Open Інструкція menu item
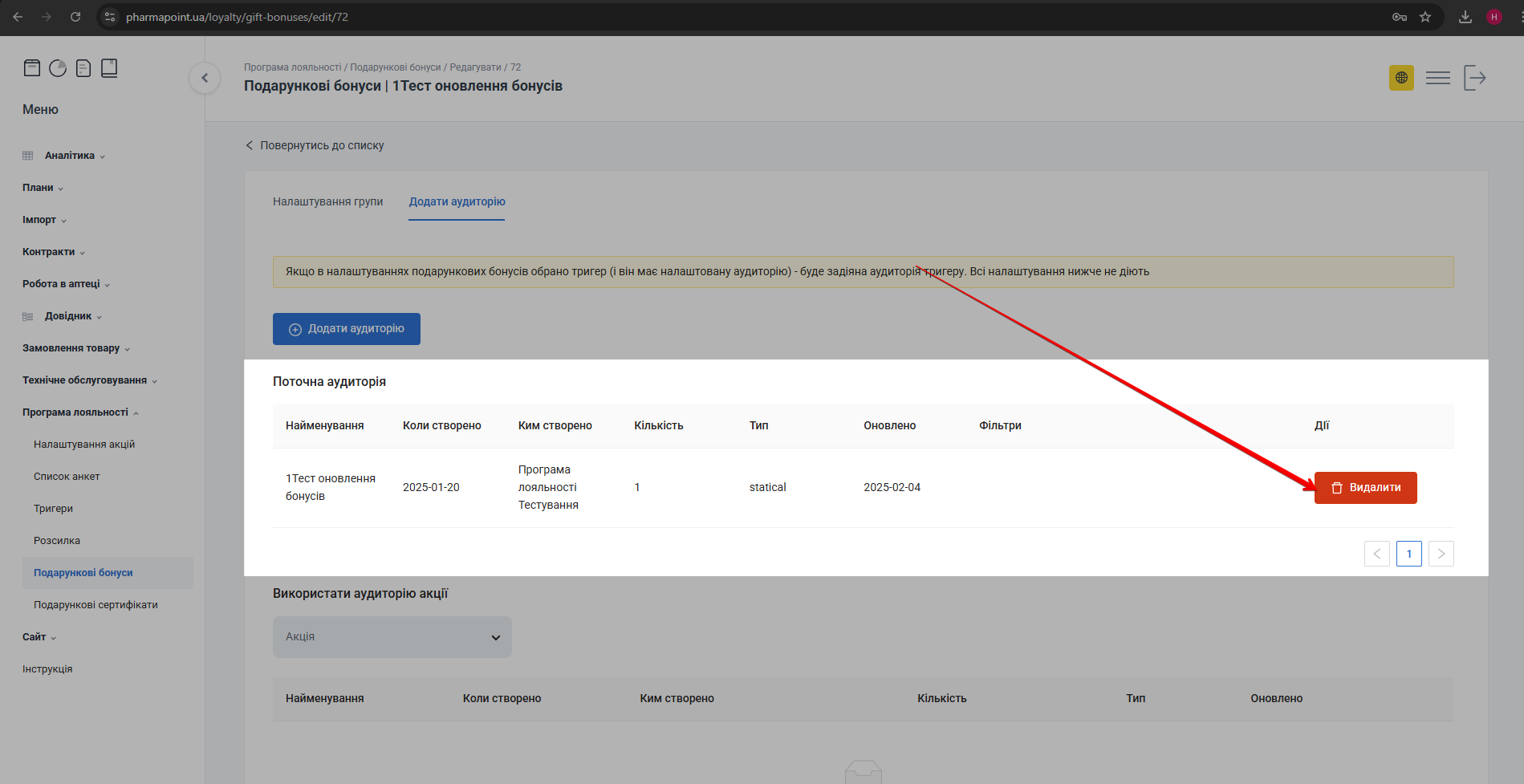The width and height of the screenshot is (1524, 784). coord(47,669)
